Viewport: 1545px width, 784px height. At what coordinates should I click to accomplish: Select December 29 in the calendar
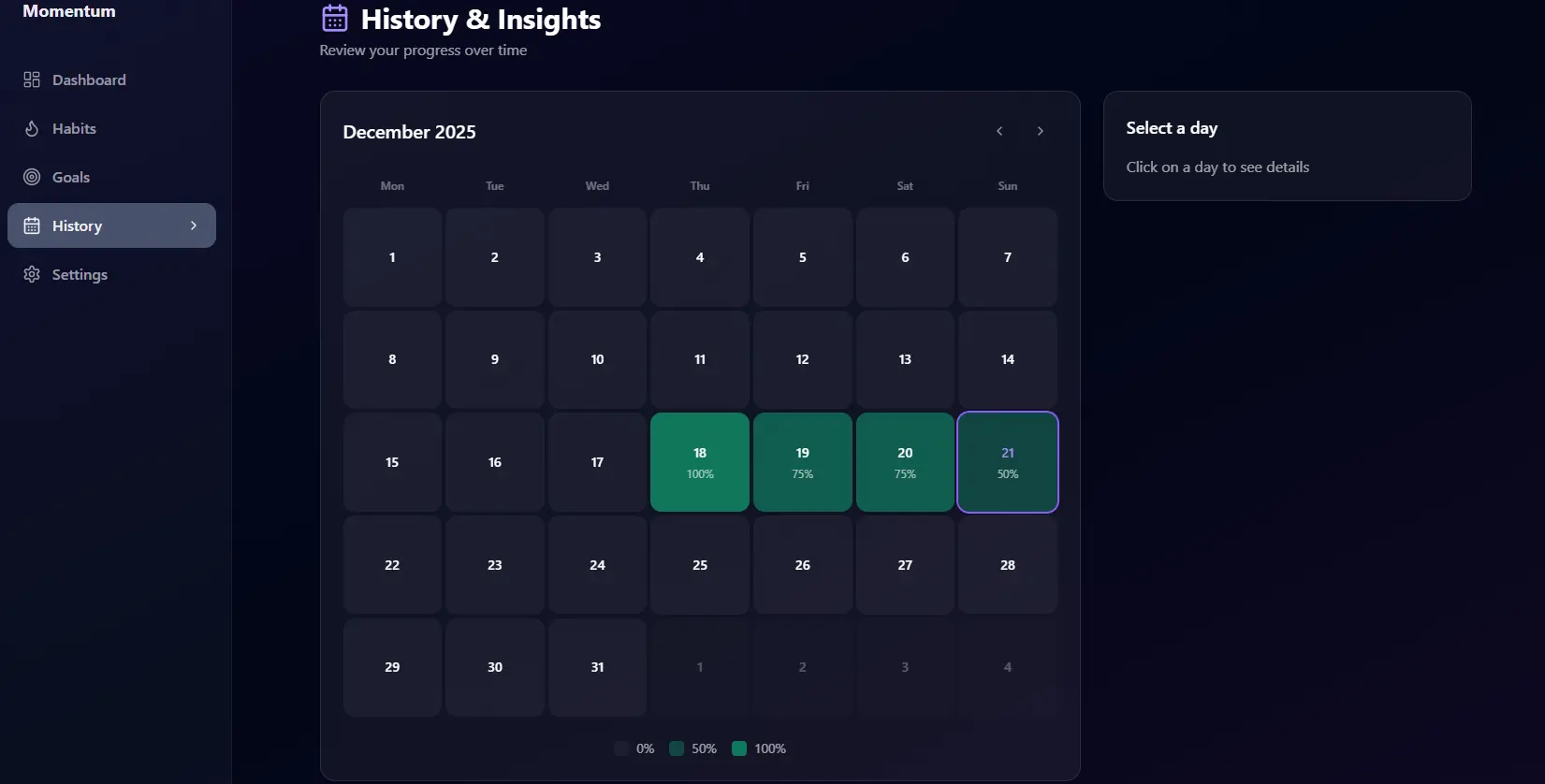[x=392, y=667]
